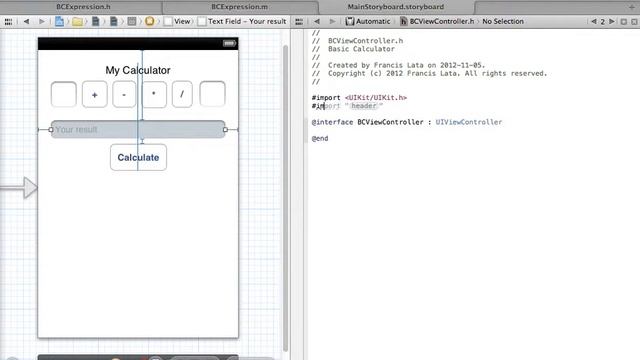Add another assistant editor pane
Screen dimensions: 640x360
coord(624,22)
